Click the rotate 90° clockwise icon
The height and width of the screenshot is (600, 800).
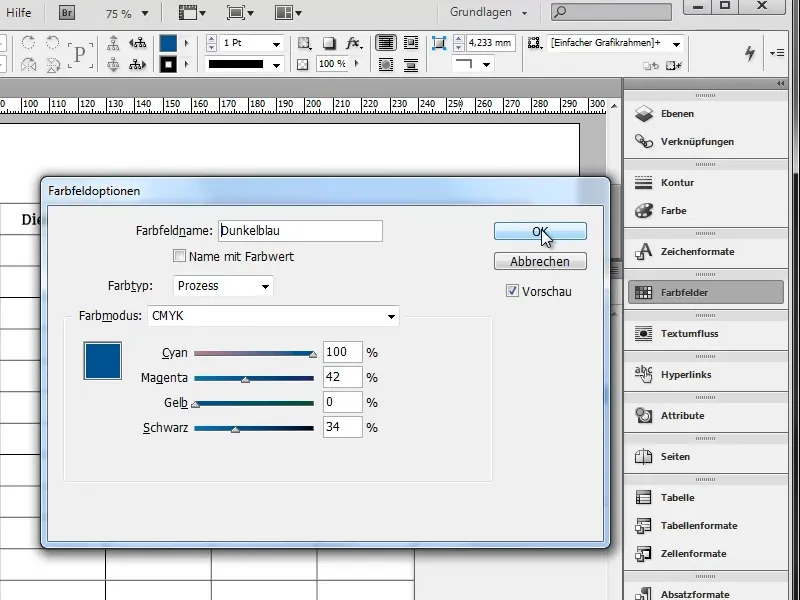29,43
